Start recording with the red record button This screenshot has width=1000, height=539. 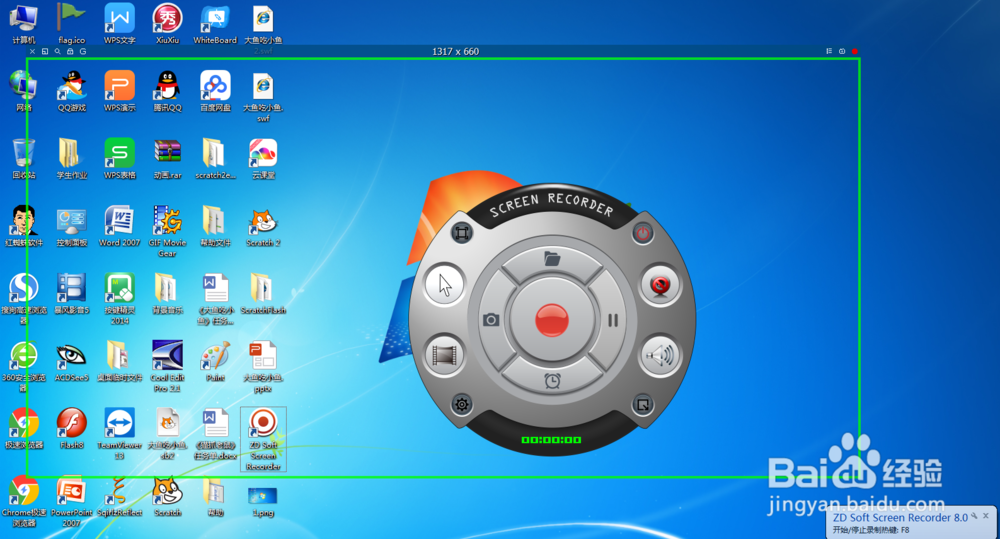pyautogui.click(x=552, y=320)
